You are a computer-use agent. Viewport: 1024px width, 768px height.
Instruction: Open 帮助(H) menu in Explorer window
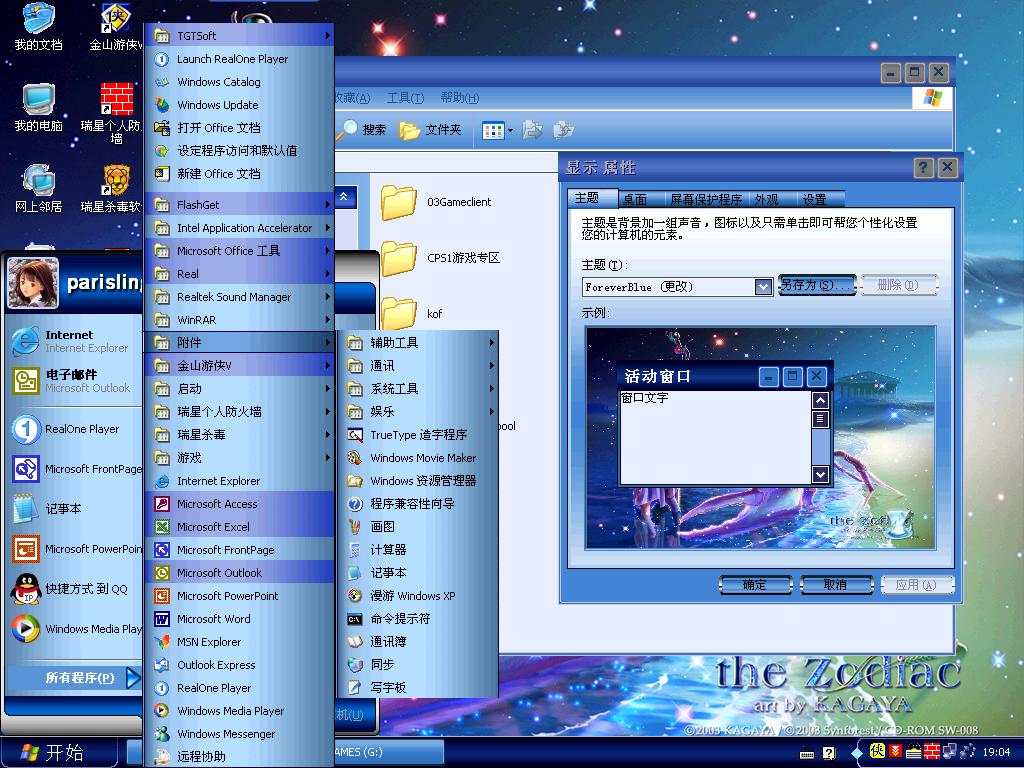click(459, 98)
